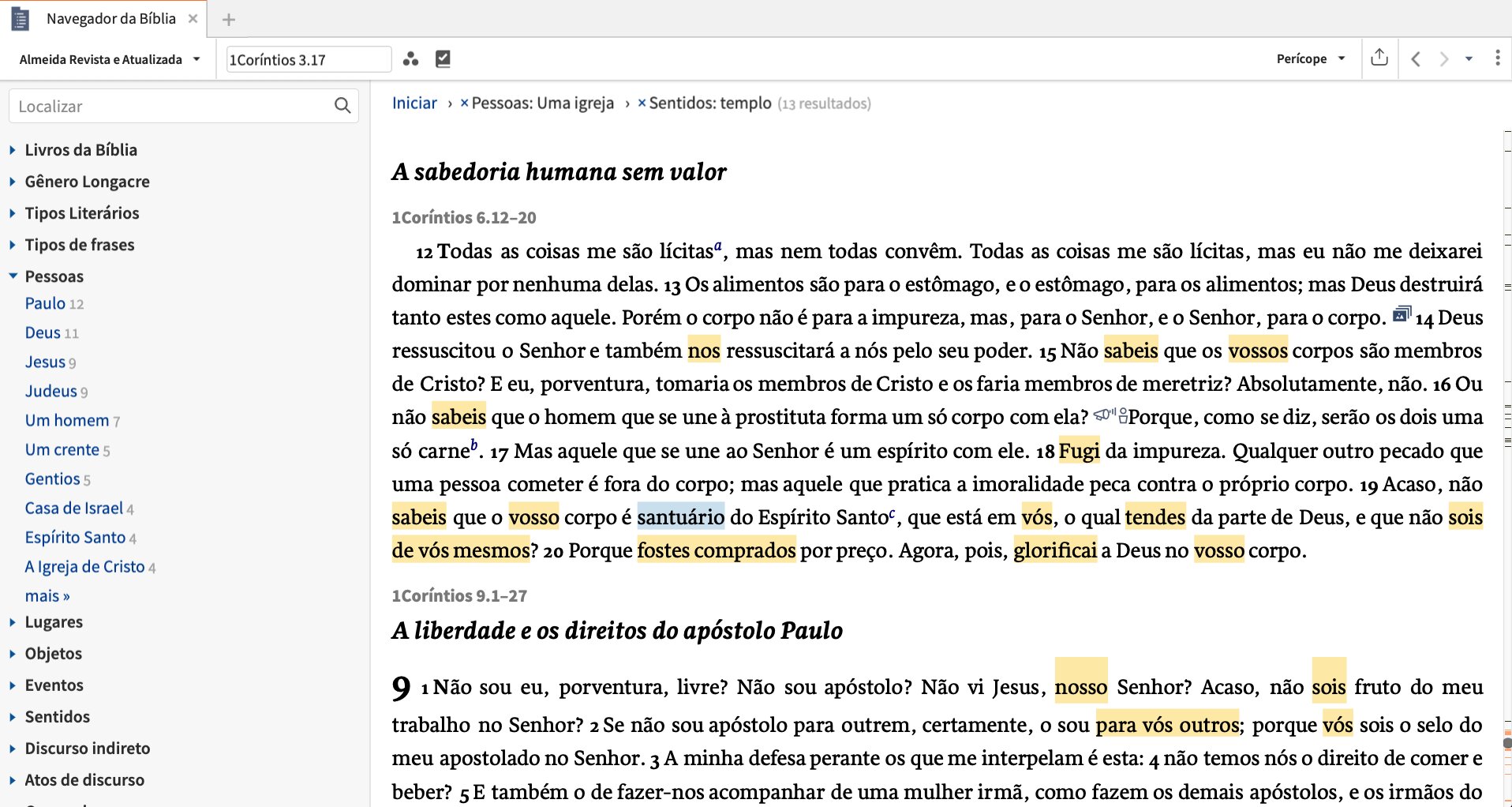This screenshot has width=1512, height=807.
Task: Open the panel kebab menu
Action: (x=1497, y=58)
